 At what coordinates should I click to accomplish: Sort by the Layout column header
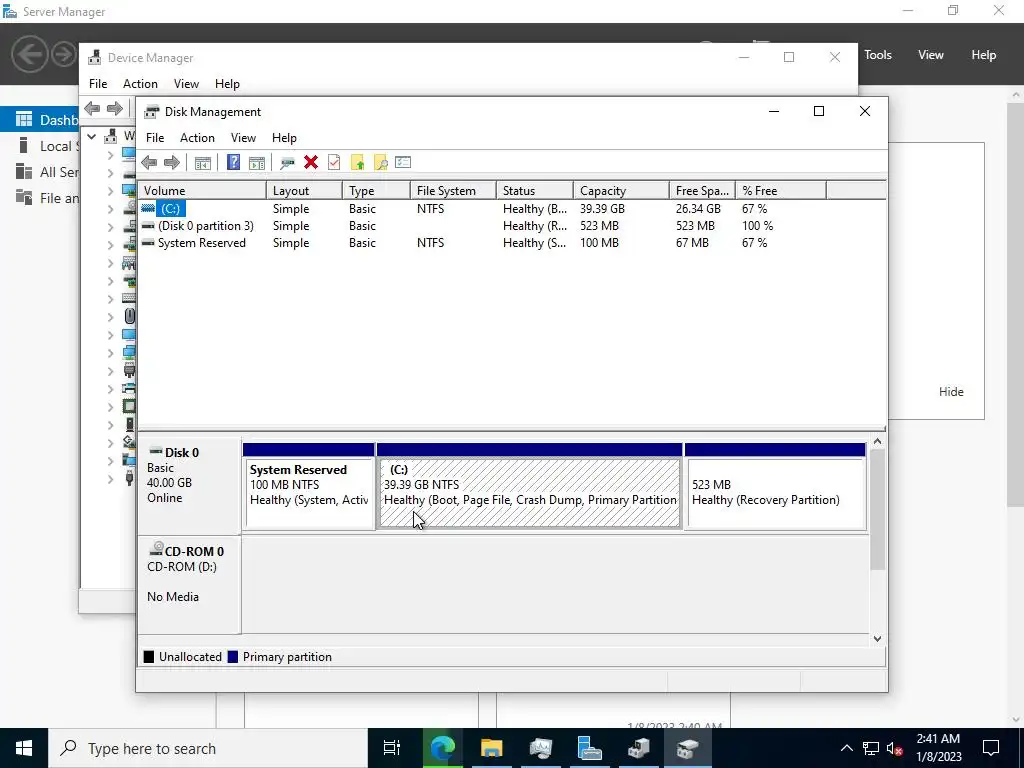coord(304,191)
